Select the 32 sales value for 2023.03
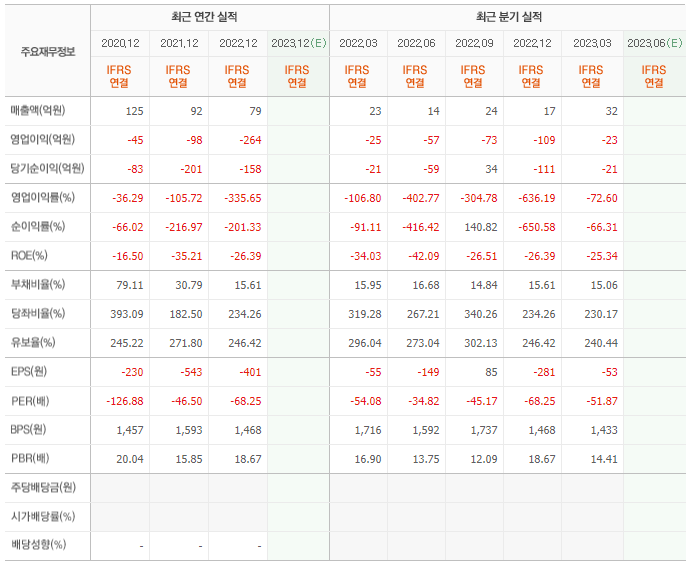The width and height of the screenshot is (690, 565). [612, 111]
